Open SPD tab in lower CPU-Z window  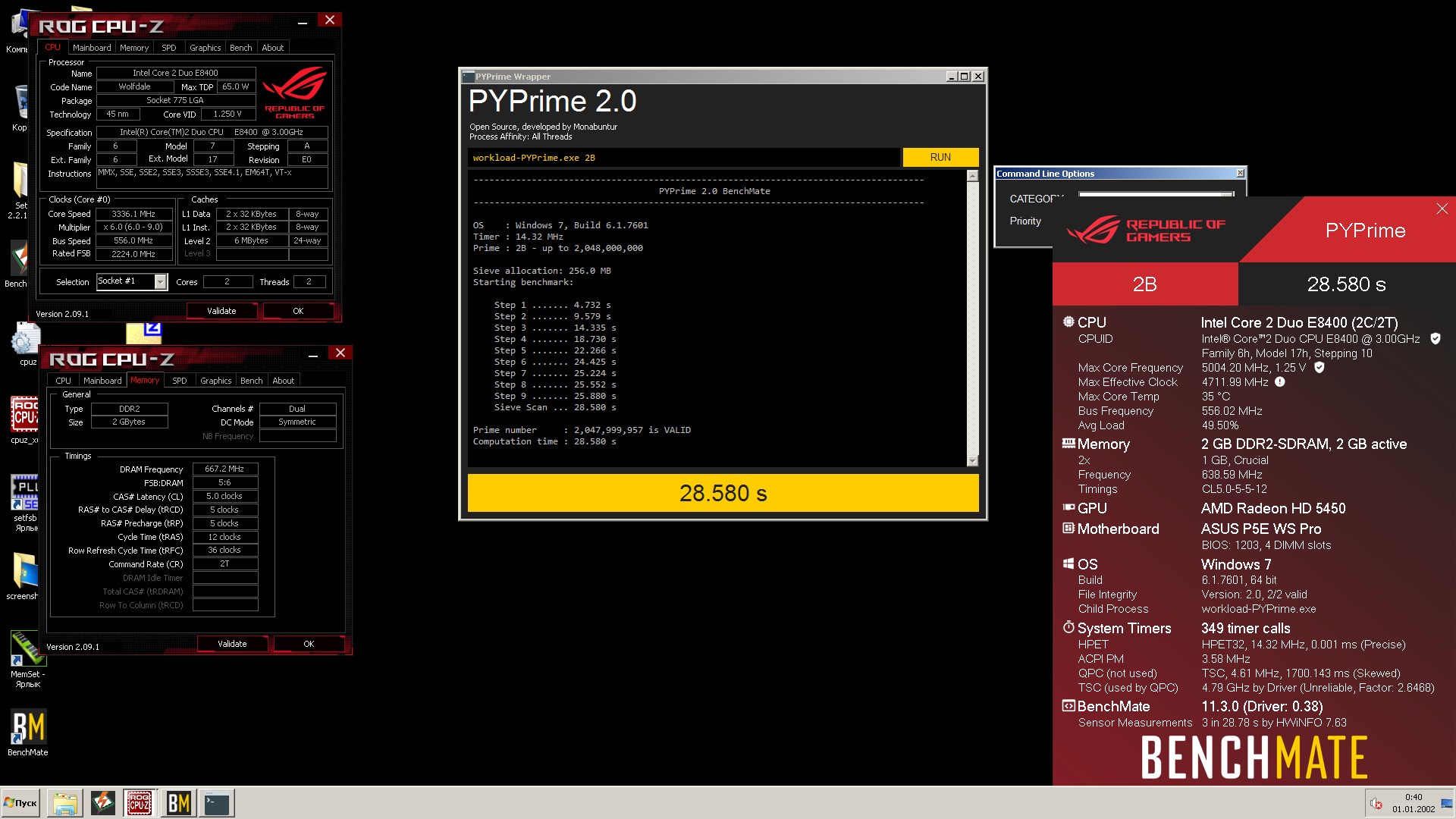tap(180, 381)
